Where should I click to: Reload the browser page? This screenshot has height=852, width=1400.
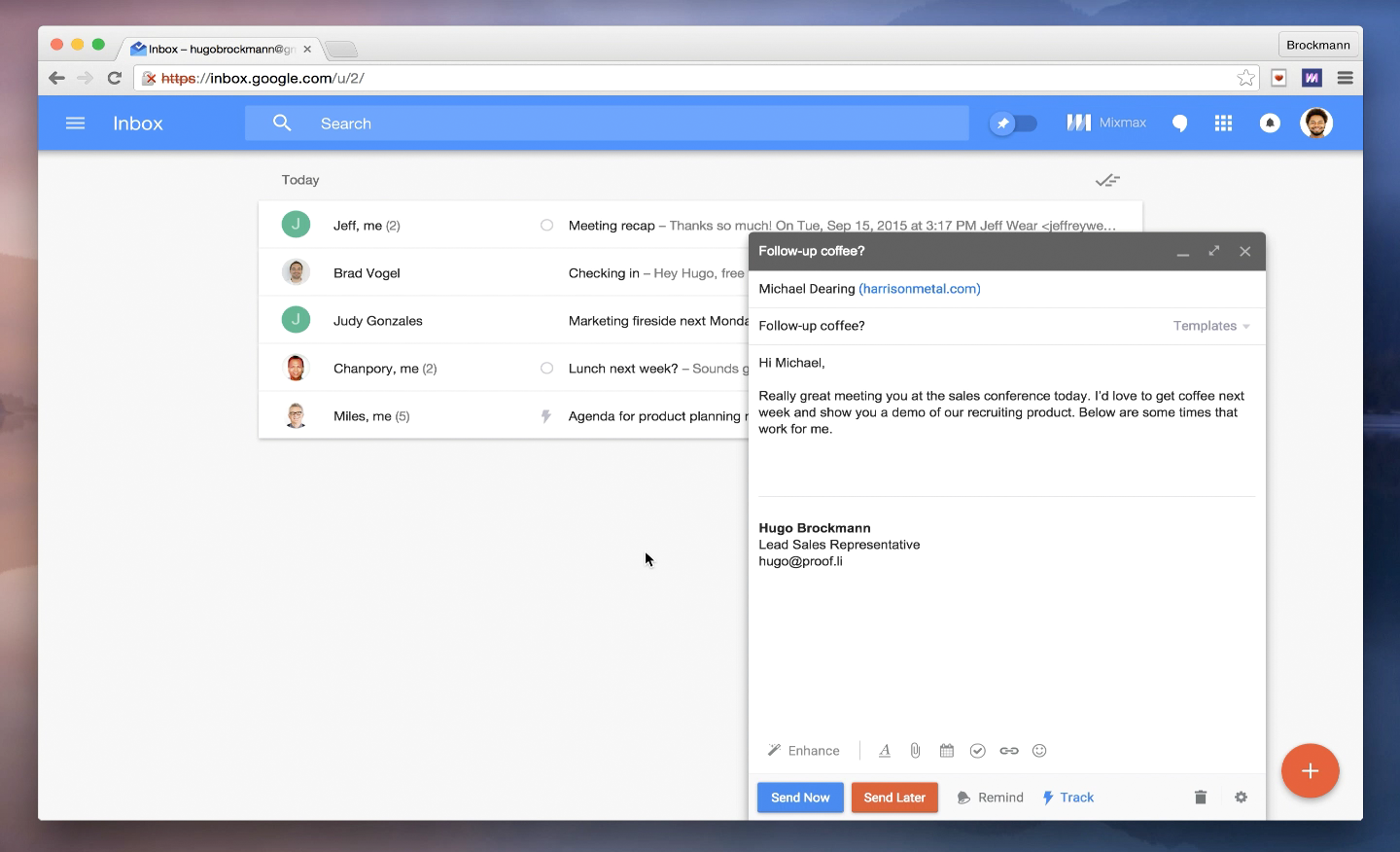[x=114, y=78]
